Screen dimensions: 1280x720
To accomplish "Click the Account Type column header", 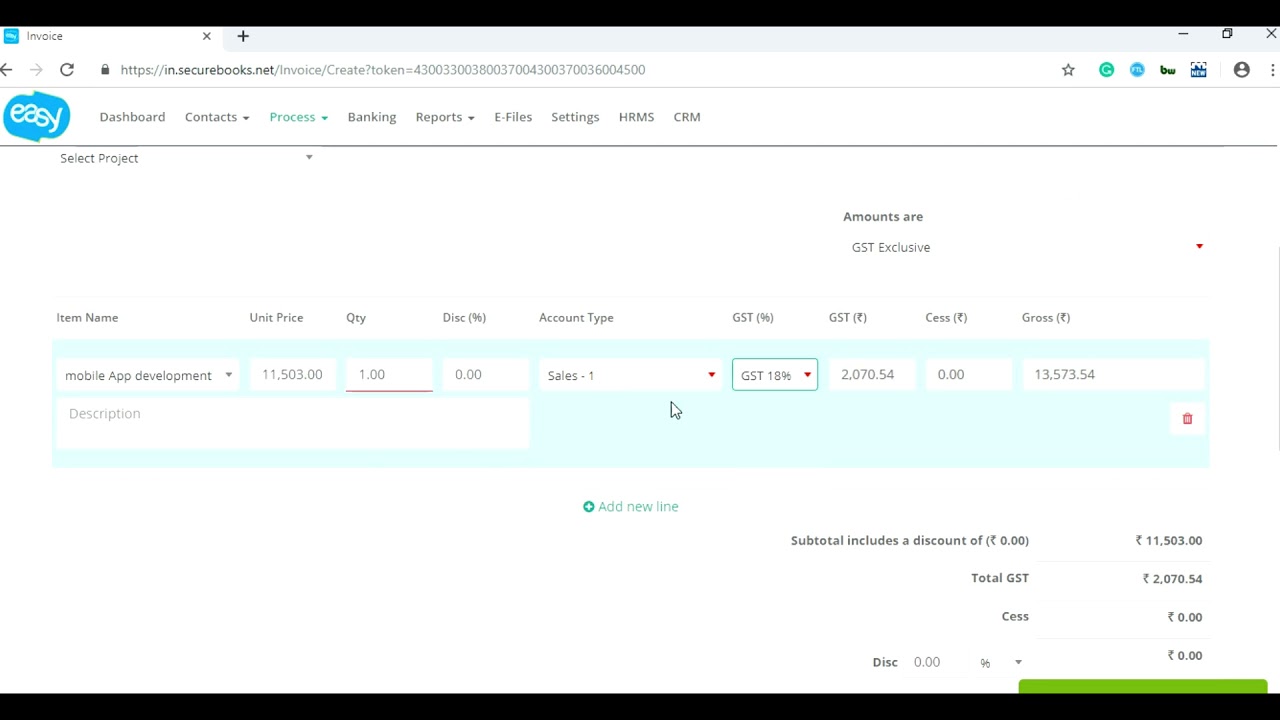I will (x=576, y=318).
